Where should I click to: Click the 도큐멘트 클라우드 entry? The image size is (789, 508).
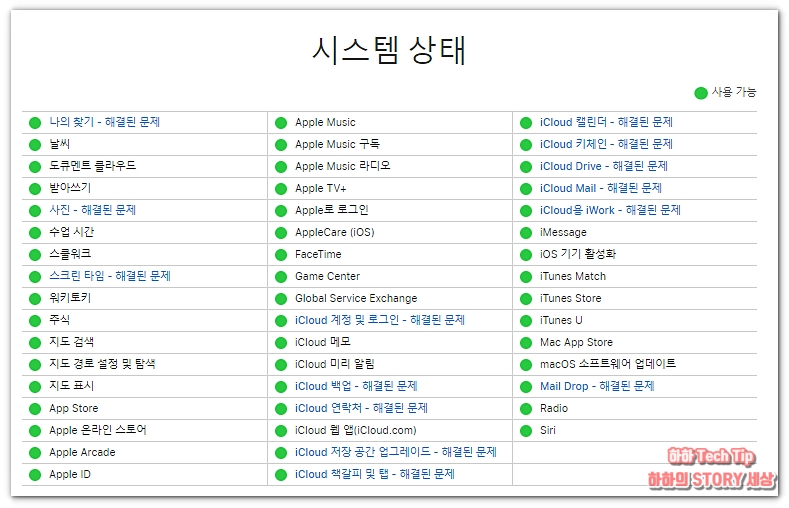pos(93,166)
